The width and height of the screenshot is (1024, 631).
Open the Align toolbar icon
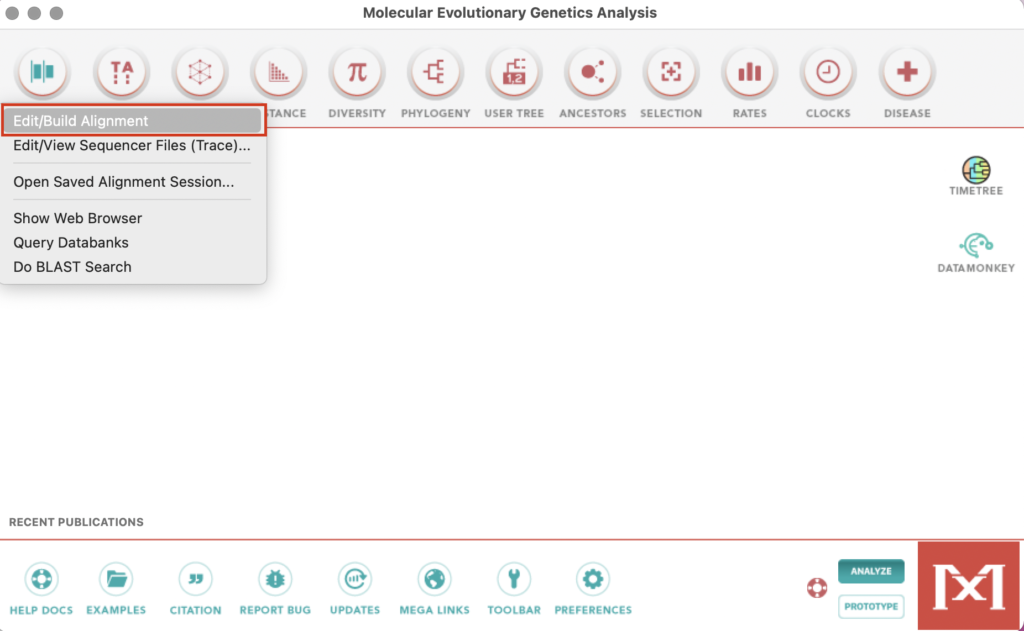(42, 72)
